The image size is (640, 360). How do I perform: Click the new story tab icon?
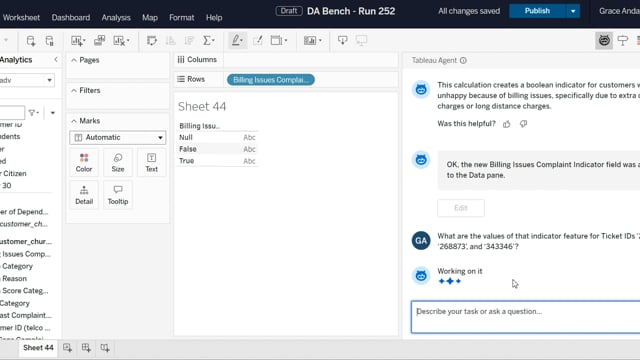(x=105, y=348)
